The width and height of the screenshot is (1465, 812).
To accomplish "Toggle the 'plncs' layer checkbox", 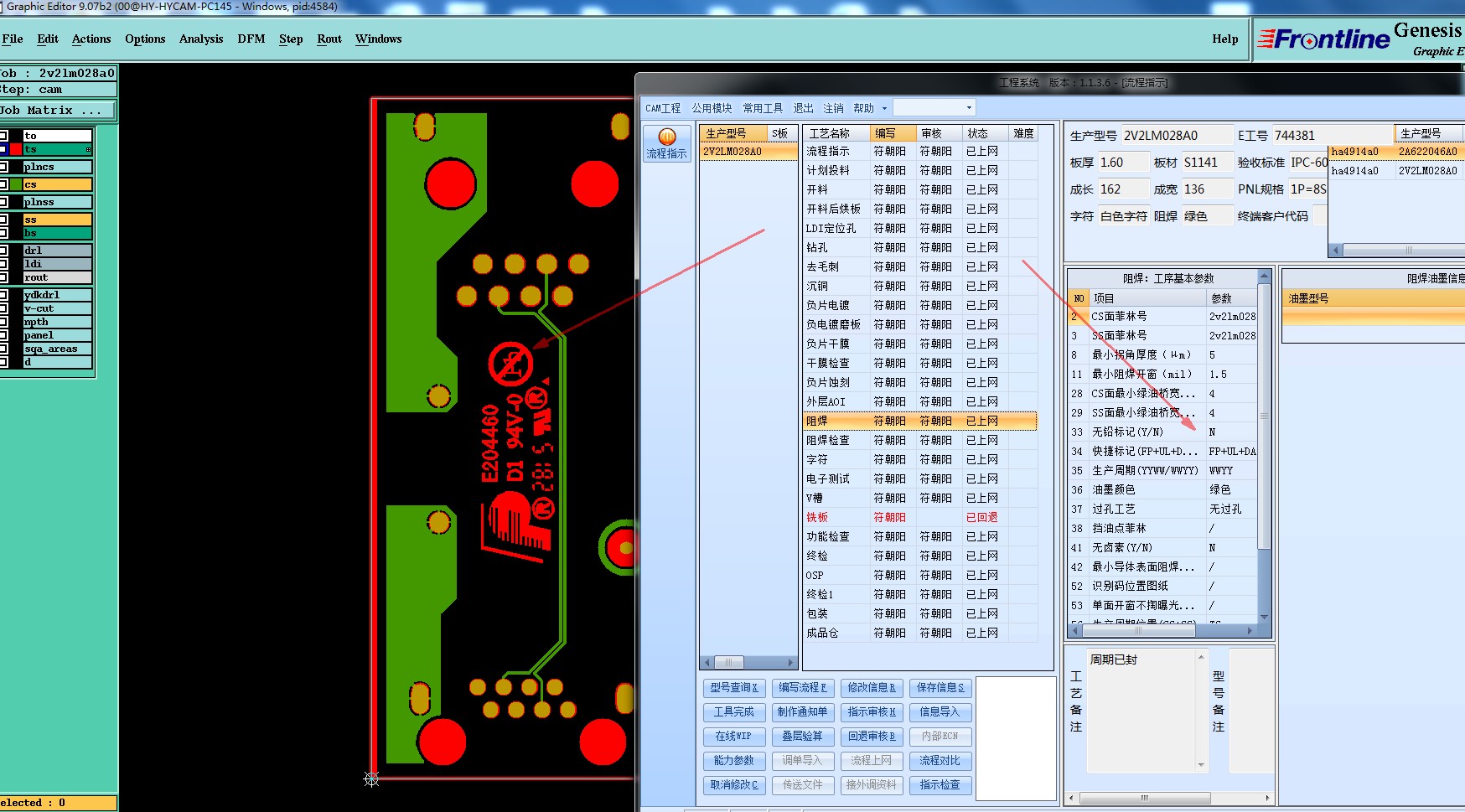I will pyautogui.click(x=4, y=167).
